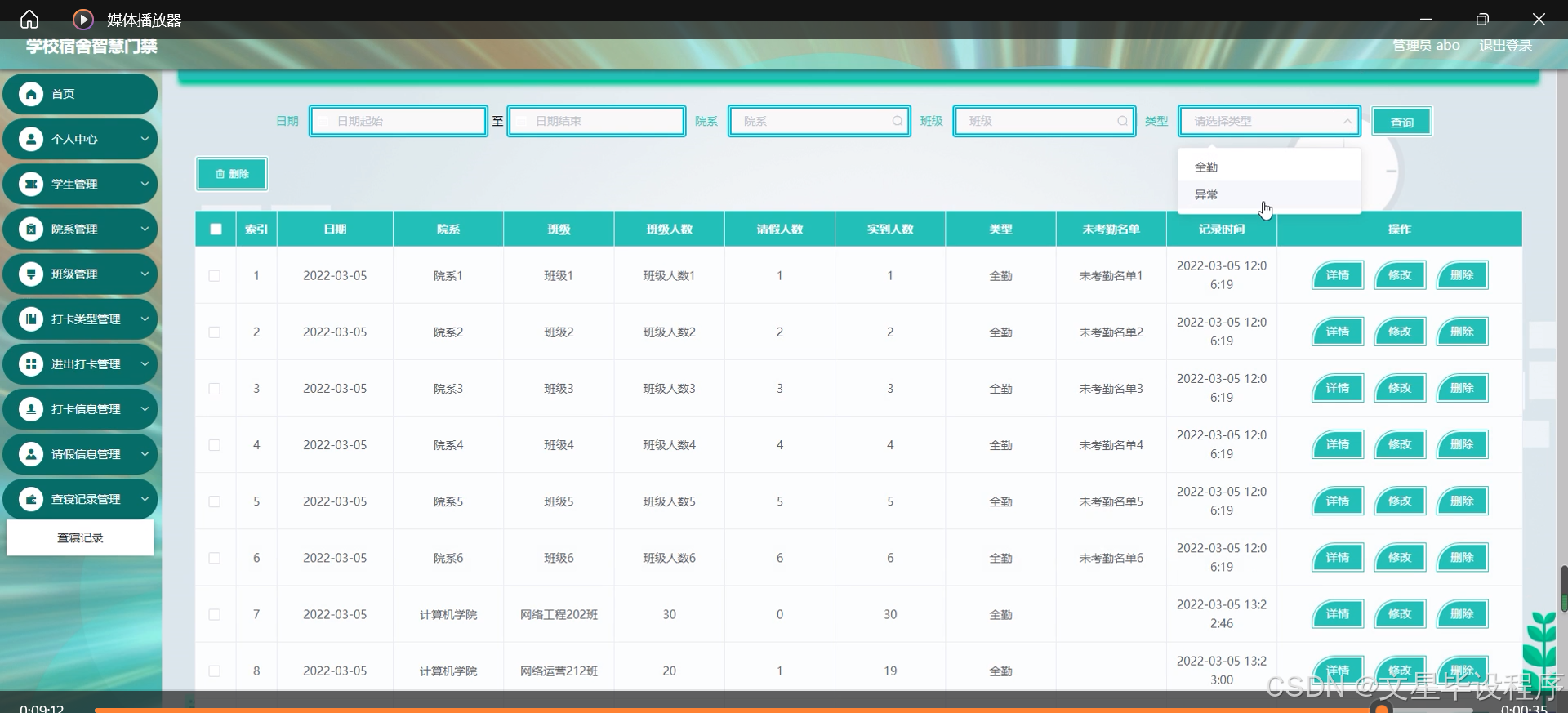1568x713 pixels.
Task: Click the 院系管理 sidebar icon
Action: click(x=31, y=229)
